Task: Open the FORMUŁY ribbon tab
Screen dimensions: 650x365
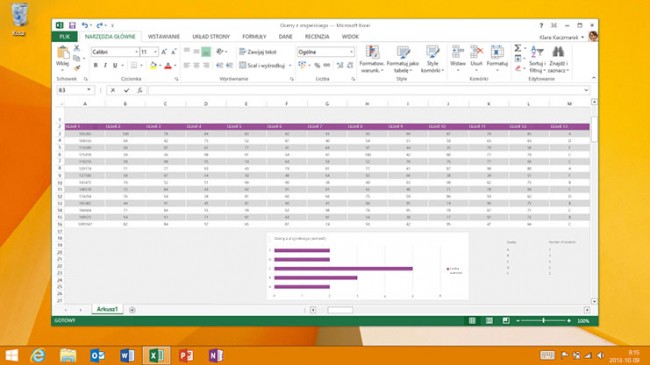Action: (x=254, y=36)
